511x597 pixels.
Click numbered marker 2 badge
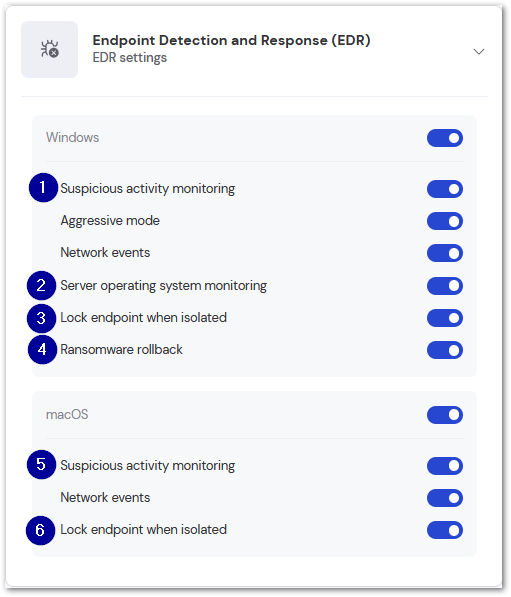click(41, 285)
